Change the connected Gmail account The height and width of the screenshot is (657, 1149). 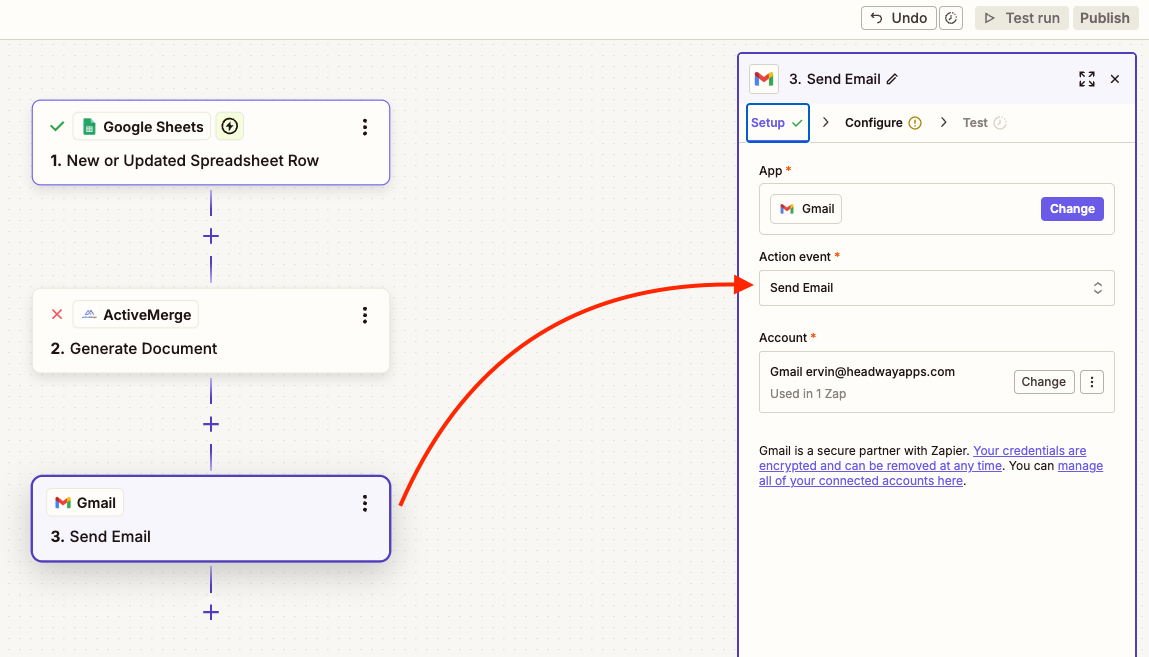(x=1043, y=382)
